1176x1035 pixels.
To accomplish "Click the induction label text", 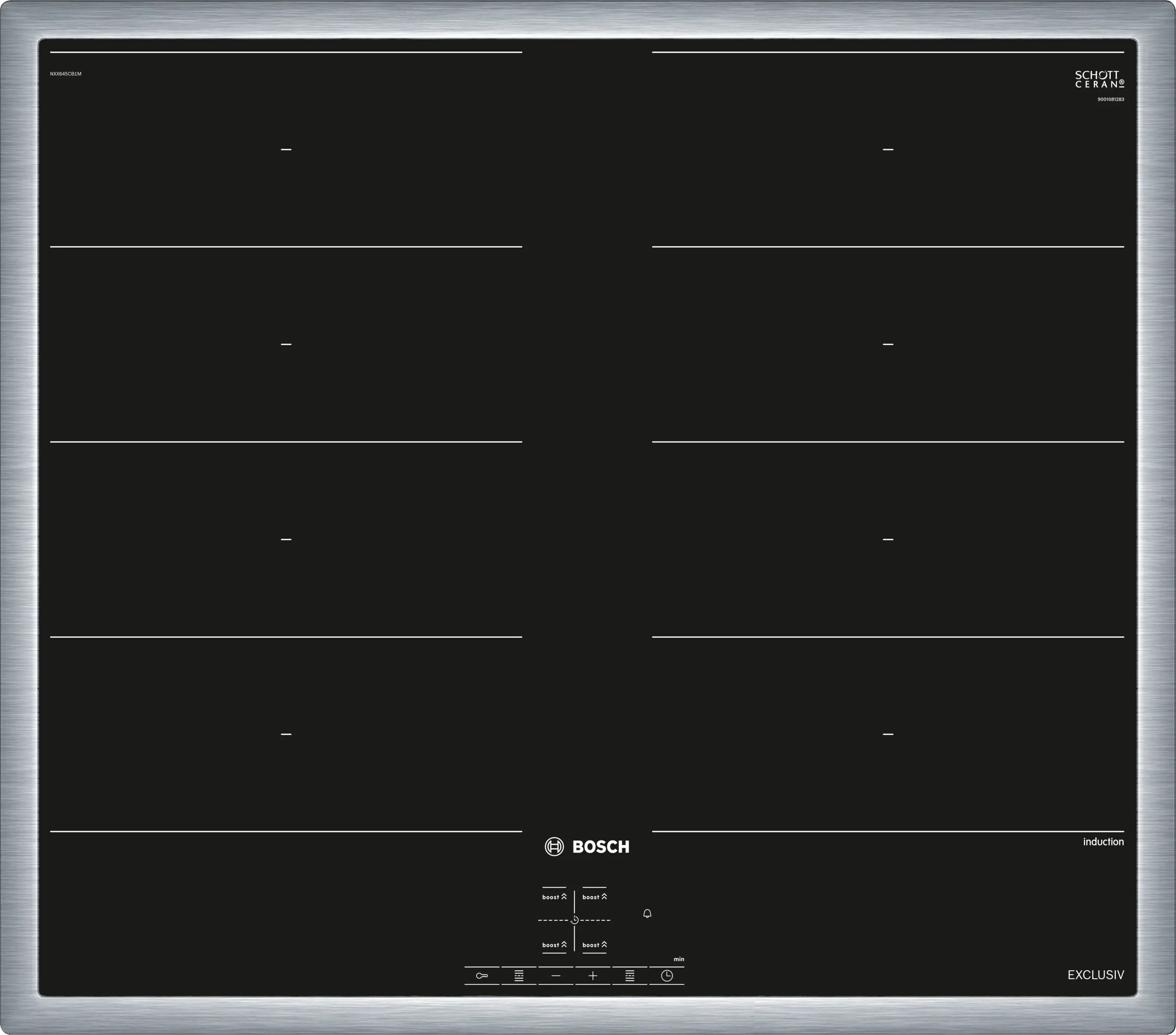I will click(x=1103, y=842).
